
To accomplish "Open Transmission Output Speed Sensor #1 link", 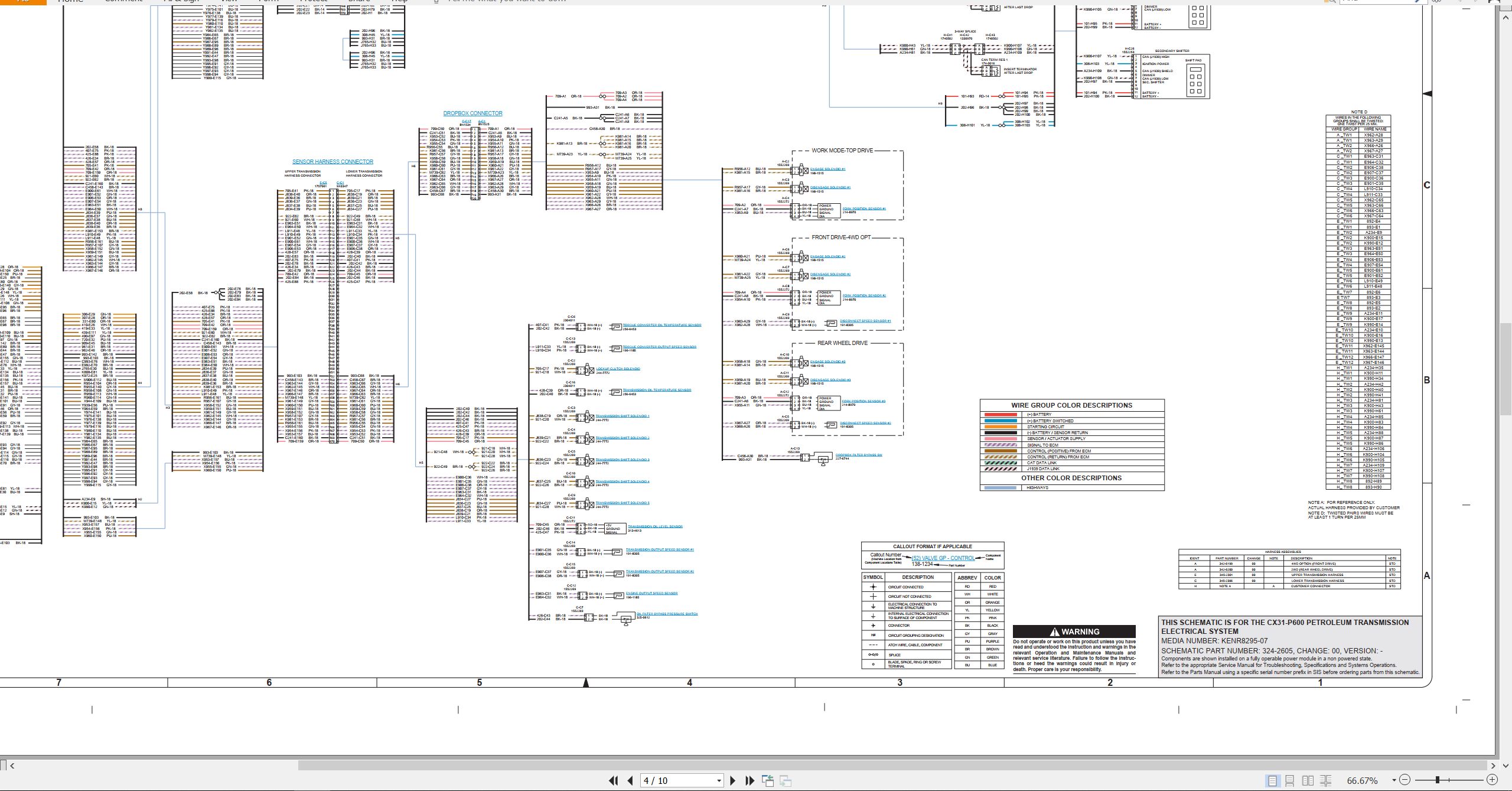I will coord(660,549).
